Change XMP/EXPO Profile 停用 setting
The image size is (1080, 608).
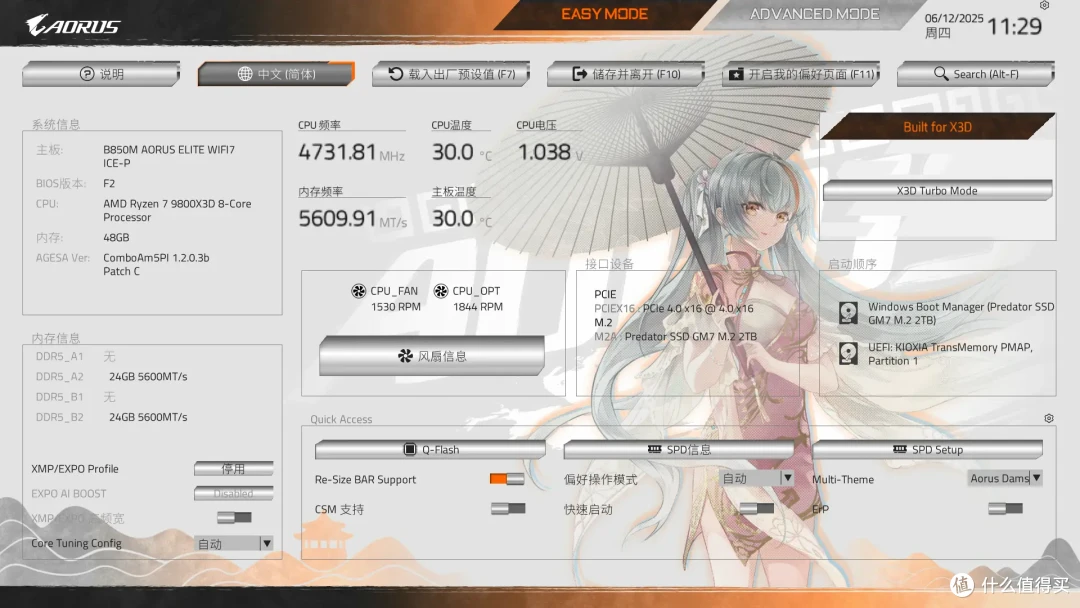[x=233, y=469]
